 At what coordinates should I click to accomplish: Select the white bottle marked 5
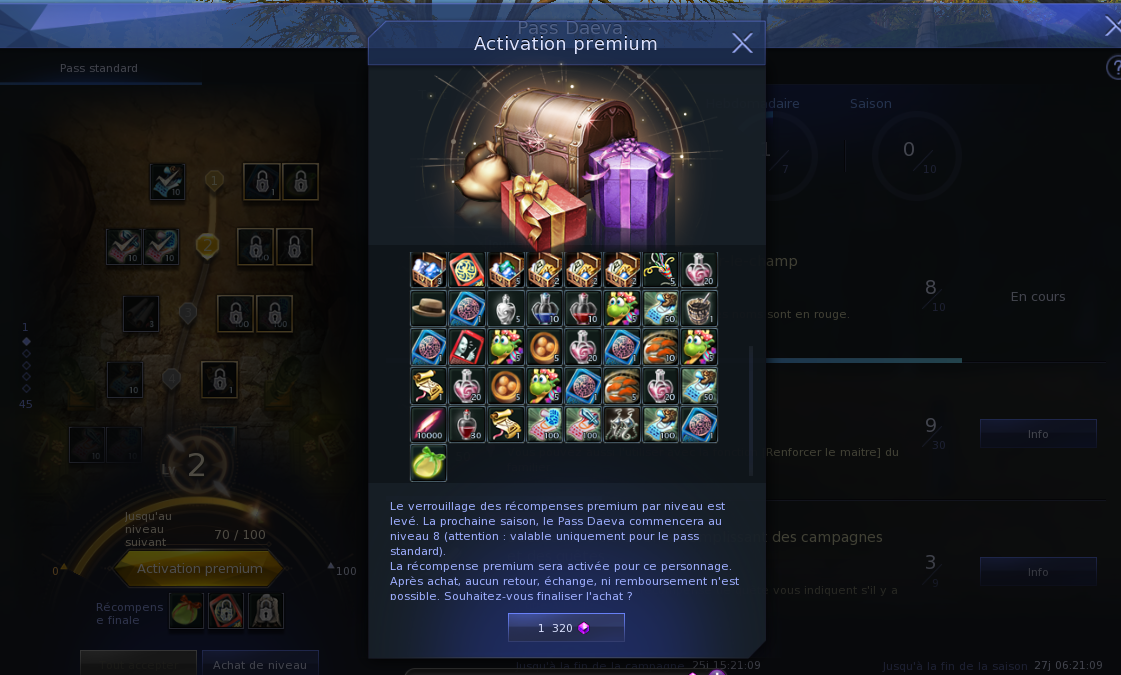505,308
